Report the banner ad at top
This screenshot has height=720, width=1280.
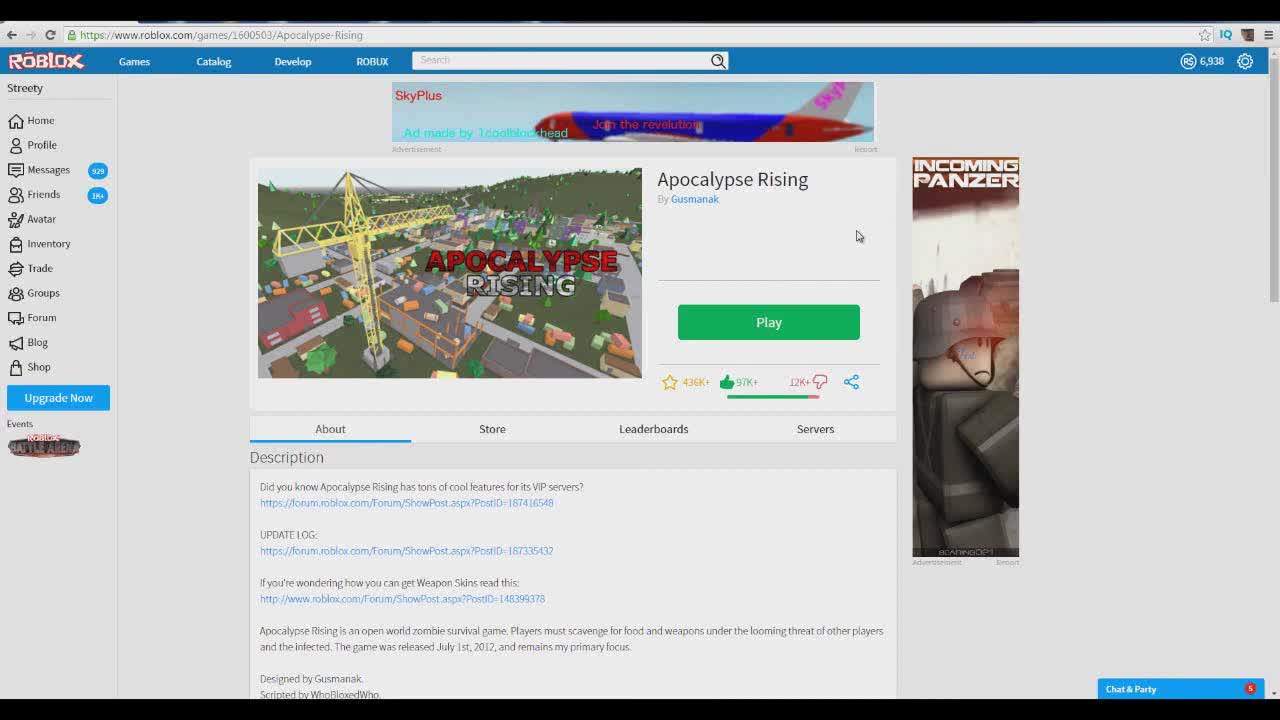(x=865, y=149)
